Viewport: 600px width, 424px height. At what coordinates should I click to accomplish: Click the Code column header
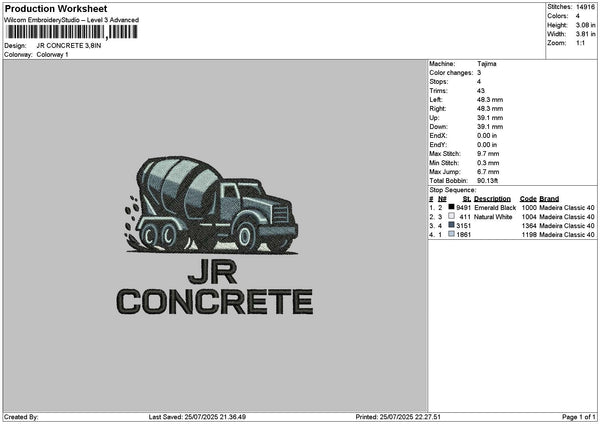pyautogui.click(x=528, y=198)
